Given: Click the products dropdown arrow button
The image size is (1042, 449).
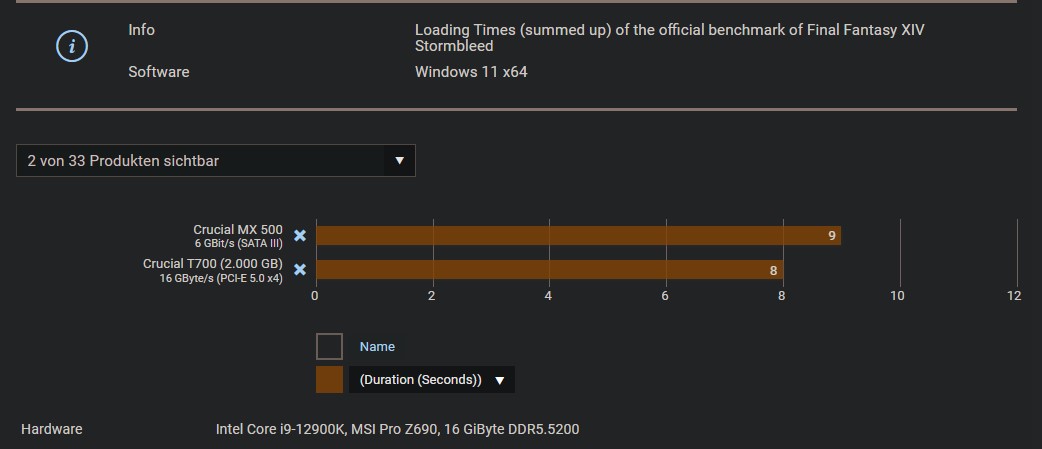Looking at the screenshot, I should [399, 161].
